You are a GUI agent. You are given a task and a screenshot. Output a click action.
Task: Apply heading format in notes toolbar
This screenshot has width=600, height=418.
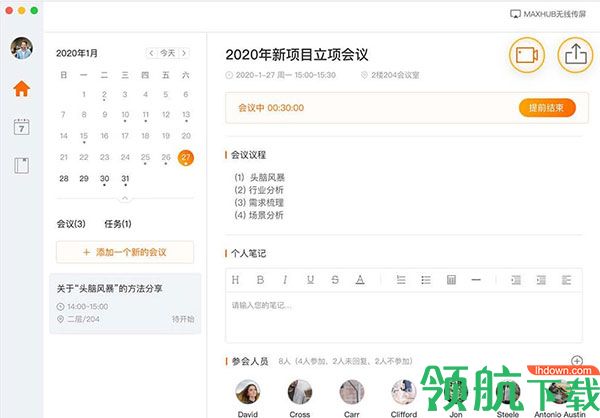pos(235,280)
